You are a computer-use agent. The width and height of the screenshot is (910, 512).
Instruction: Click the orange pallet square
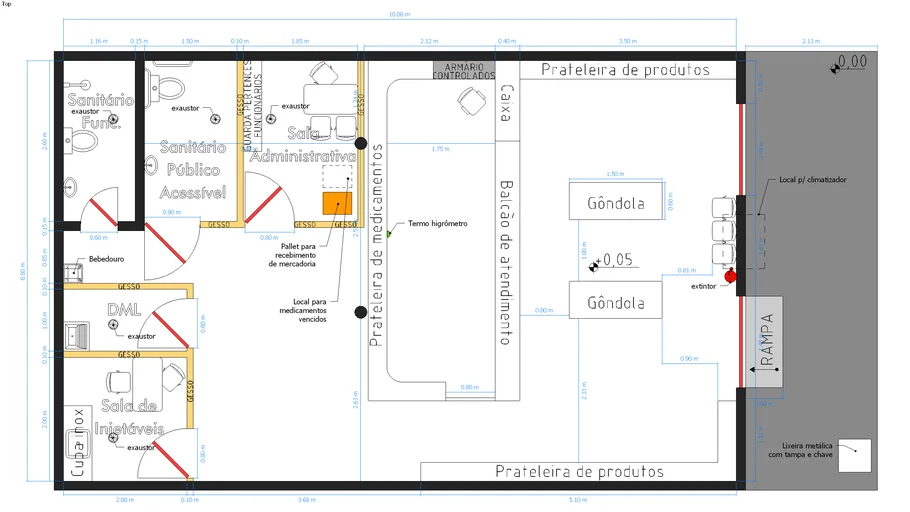pyautogui.click(x=337, y=204)
